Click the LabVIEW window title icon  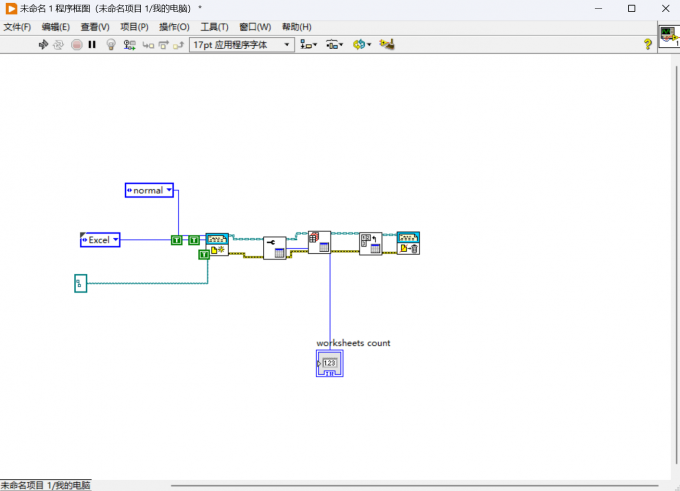(x=11, y=8)
